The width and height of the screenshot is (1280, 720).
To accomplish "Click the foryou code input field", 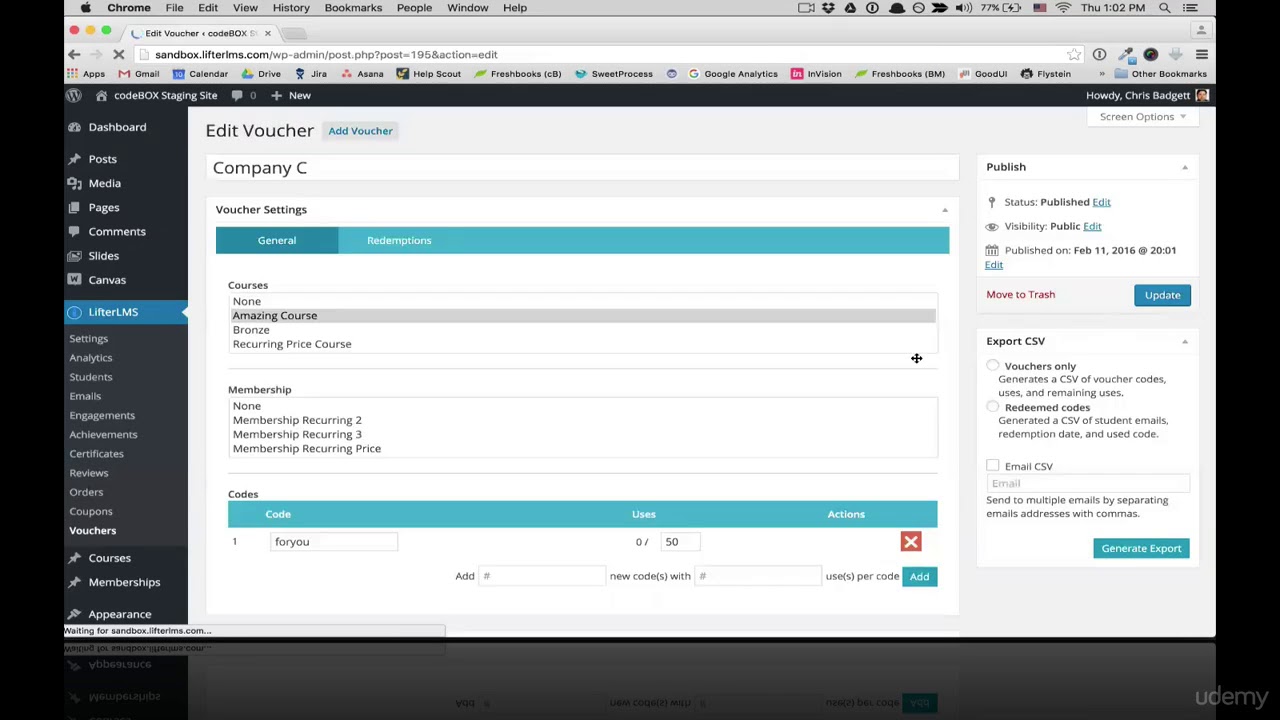I will tap(333, 542).
